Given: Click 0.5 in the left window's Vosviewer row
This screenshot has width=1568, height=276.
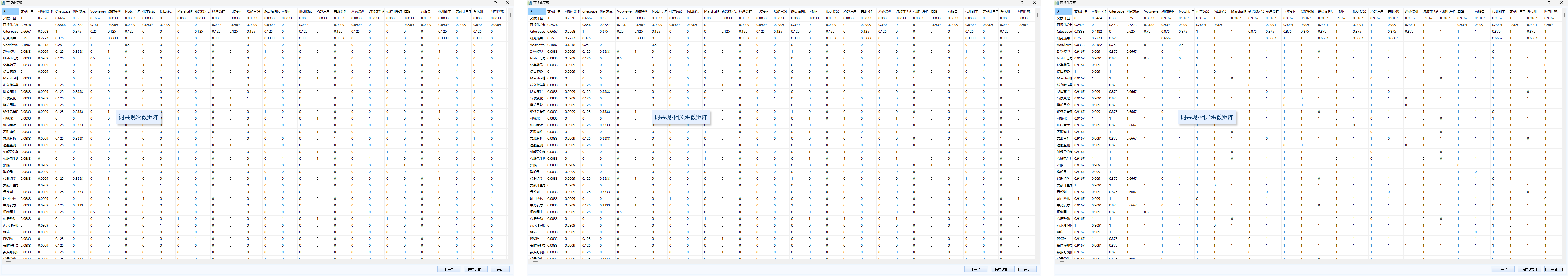Looking at the screenshot, I should tap(127, 45).
